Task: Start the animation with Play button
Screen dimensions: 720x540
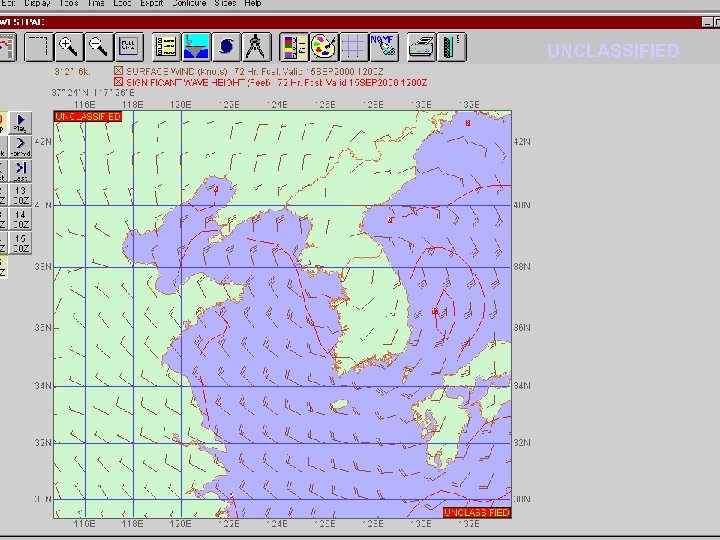Action: click(20, 123)
